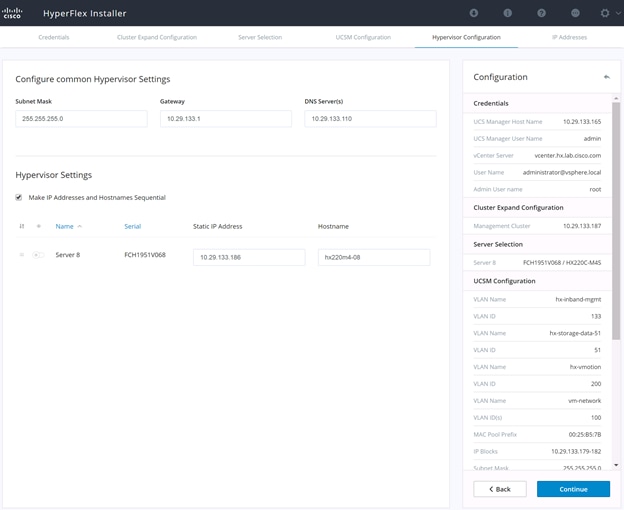Click the Server Selection section heading

point(498,244)
